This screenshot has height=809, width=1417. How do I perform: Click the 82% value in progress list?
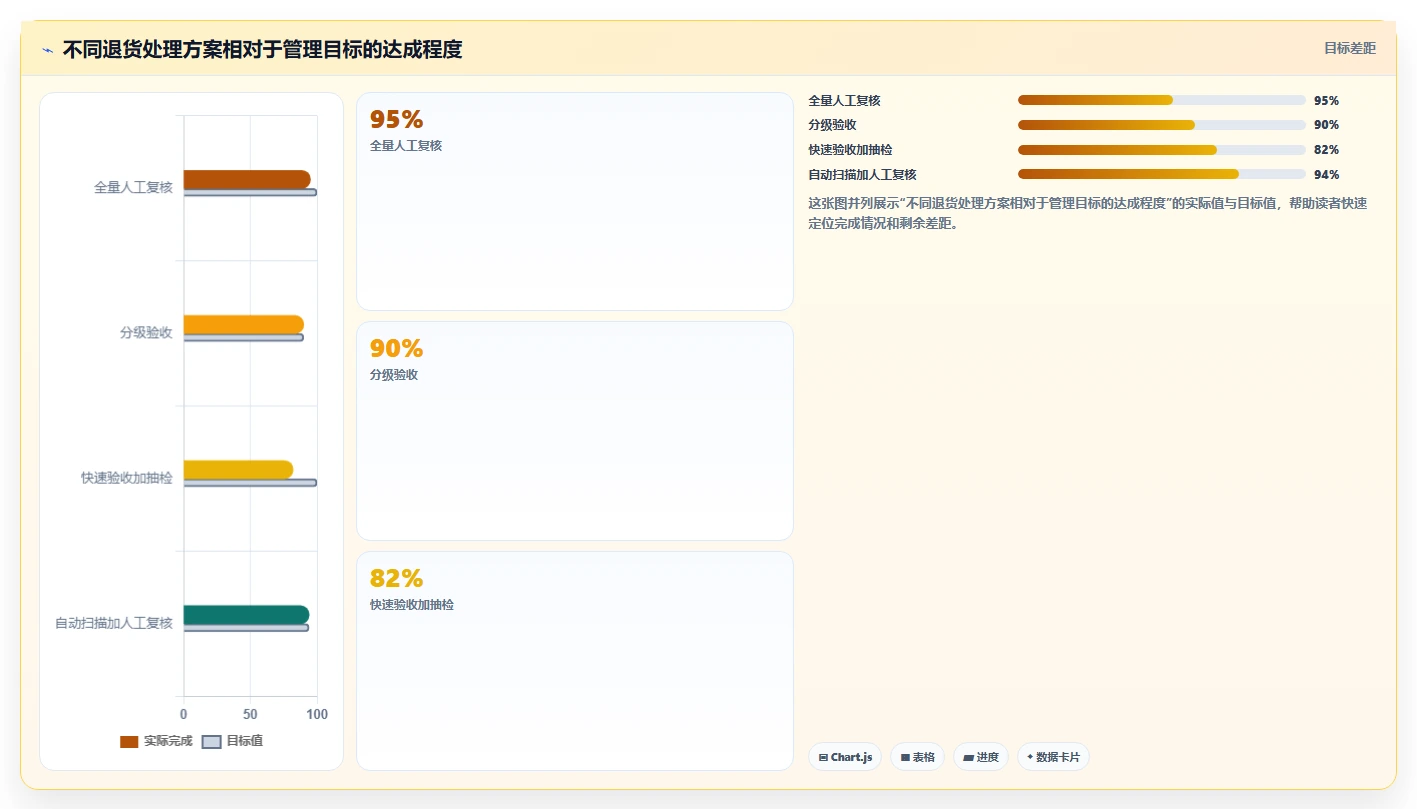tap(1326, 150)
